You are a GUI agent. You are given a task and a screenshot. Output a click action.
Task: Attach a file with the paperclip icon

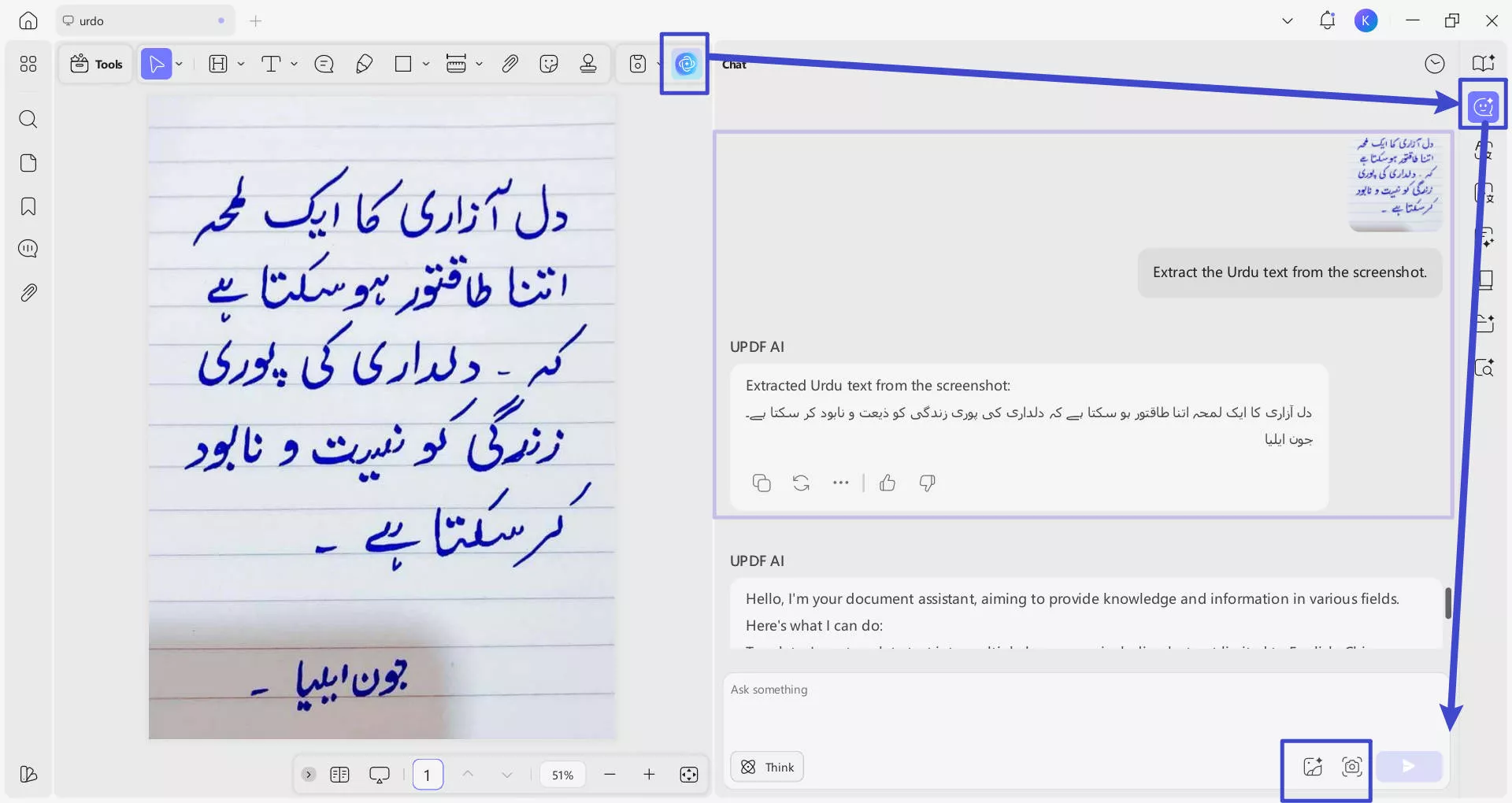click(510, 64)
